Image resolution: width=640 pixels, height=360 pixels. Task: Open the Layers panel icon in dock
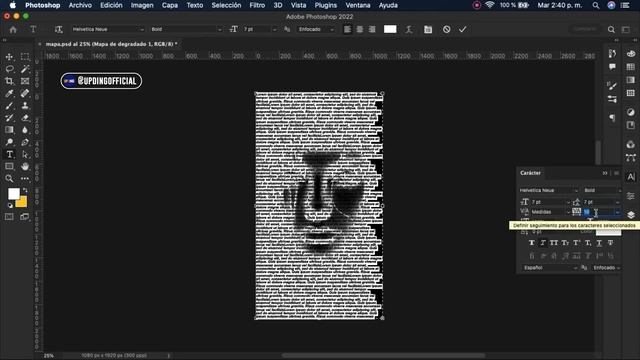tap(631, 215)
